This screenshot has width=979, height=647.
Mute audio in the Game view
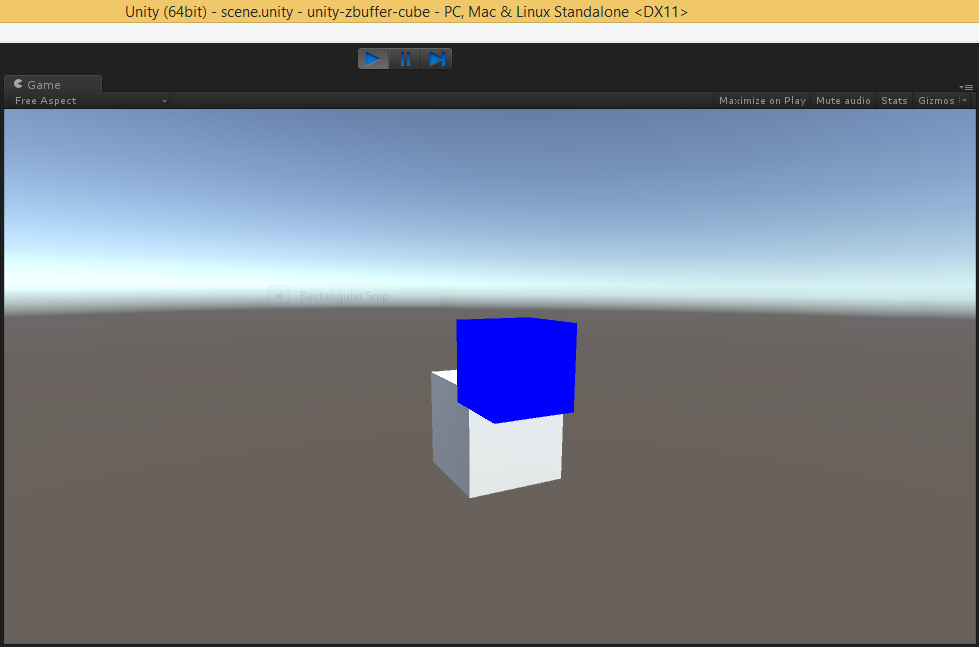[843, 100]
